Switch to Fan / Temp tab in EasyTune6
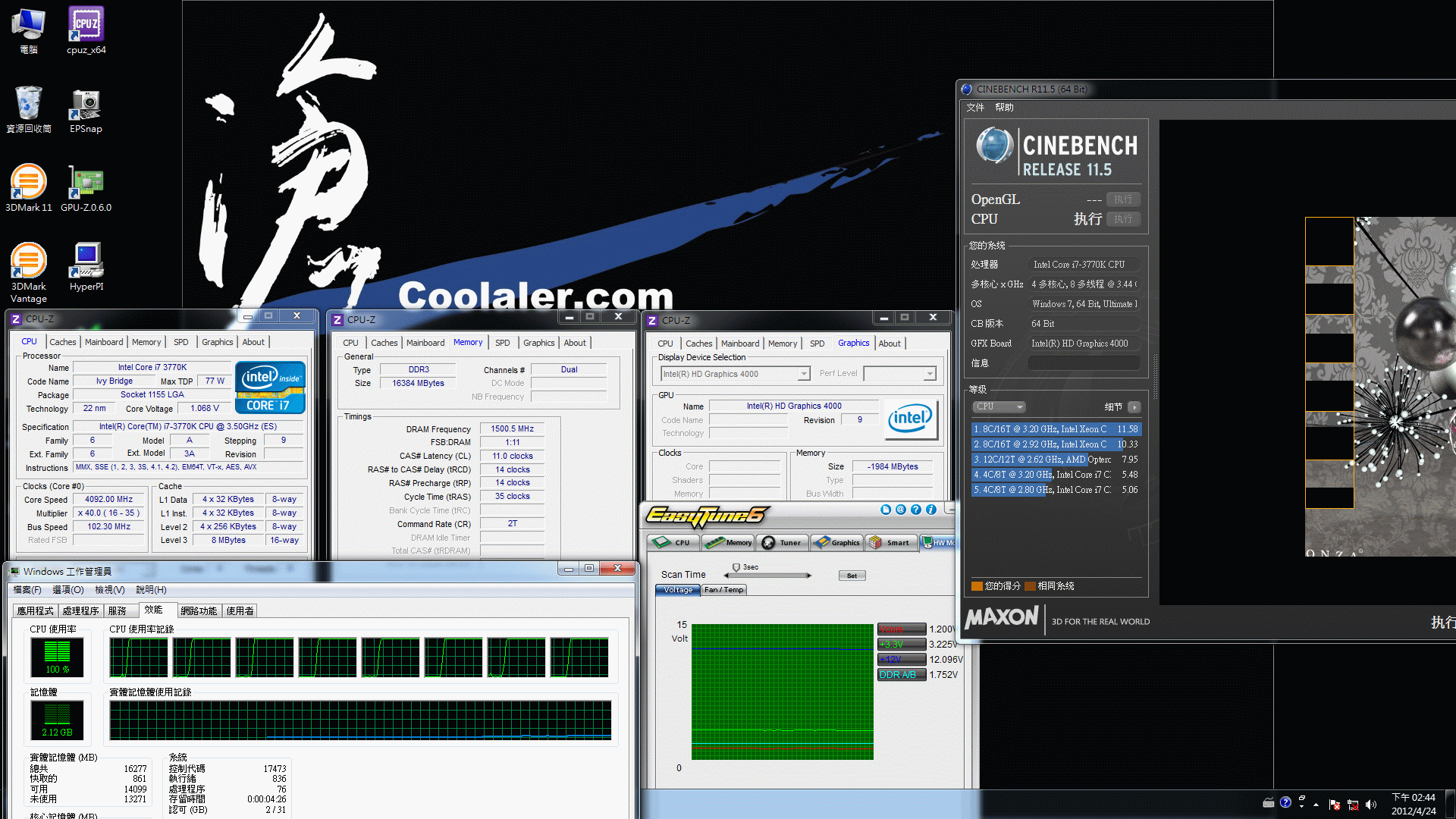1456x819 pixels. coord(724,590)
